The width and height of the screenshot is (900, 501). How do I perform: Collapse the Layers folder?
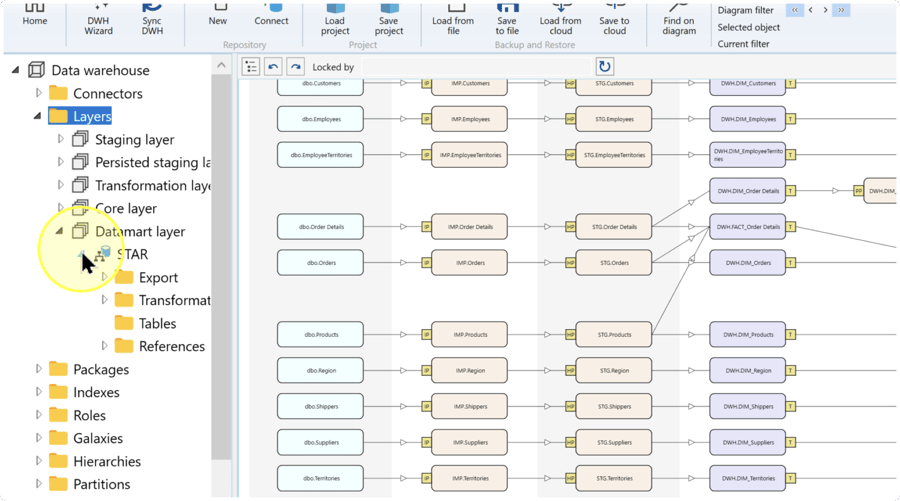(x=37, y=116)
